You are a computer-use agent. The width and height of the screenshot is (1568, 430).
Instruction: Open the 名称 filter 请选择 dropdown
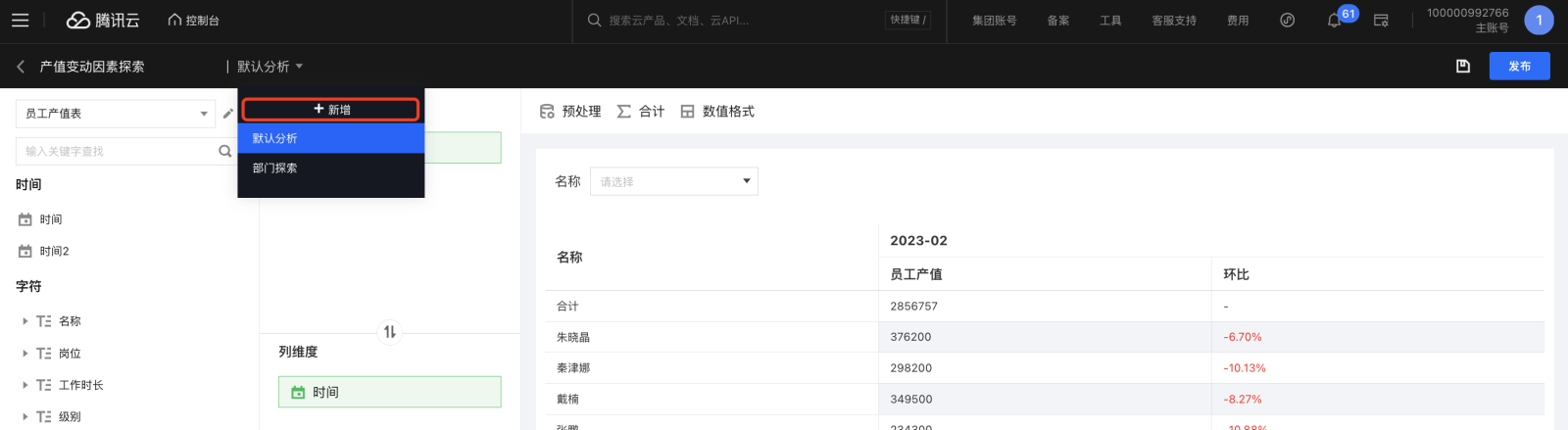point(674,181)
